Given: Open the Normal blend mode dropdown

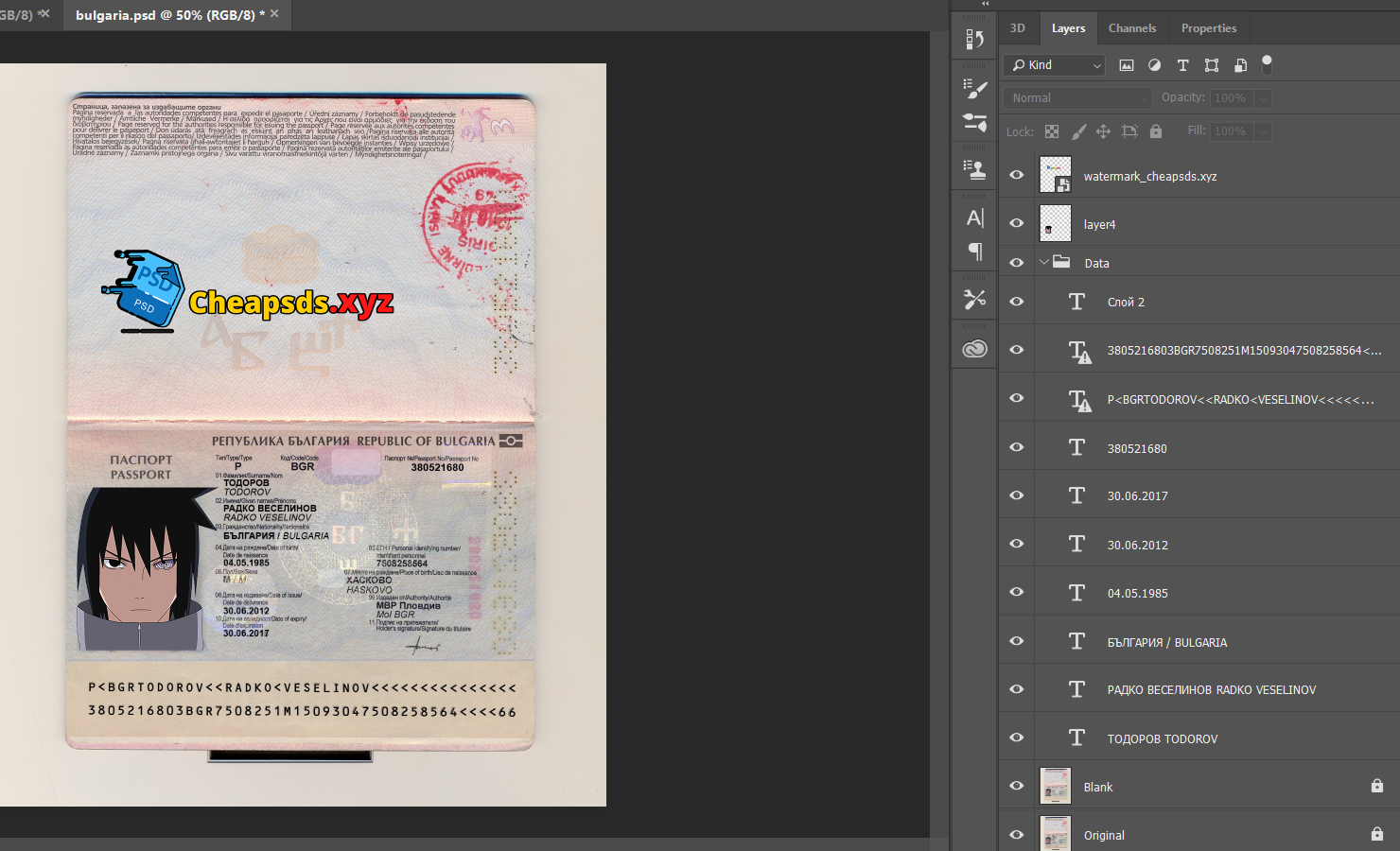Looking at the screenshot, I should tap(1077, 98).
